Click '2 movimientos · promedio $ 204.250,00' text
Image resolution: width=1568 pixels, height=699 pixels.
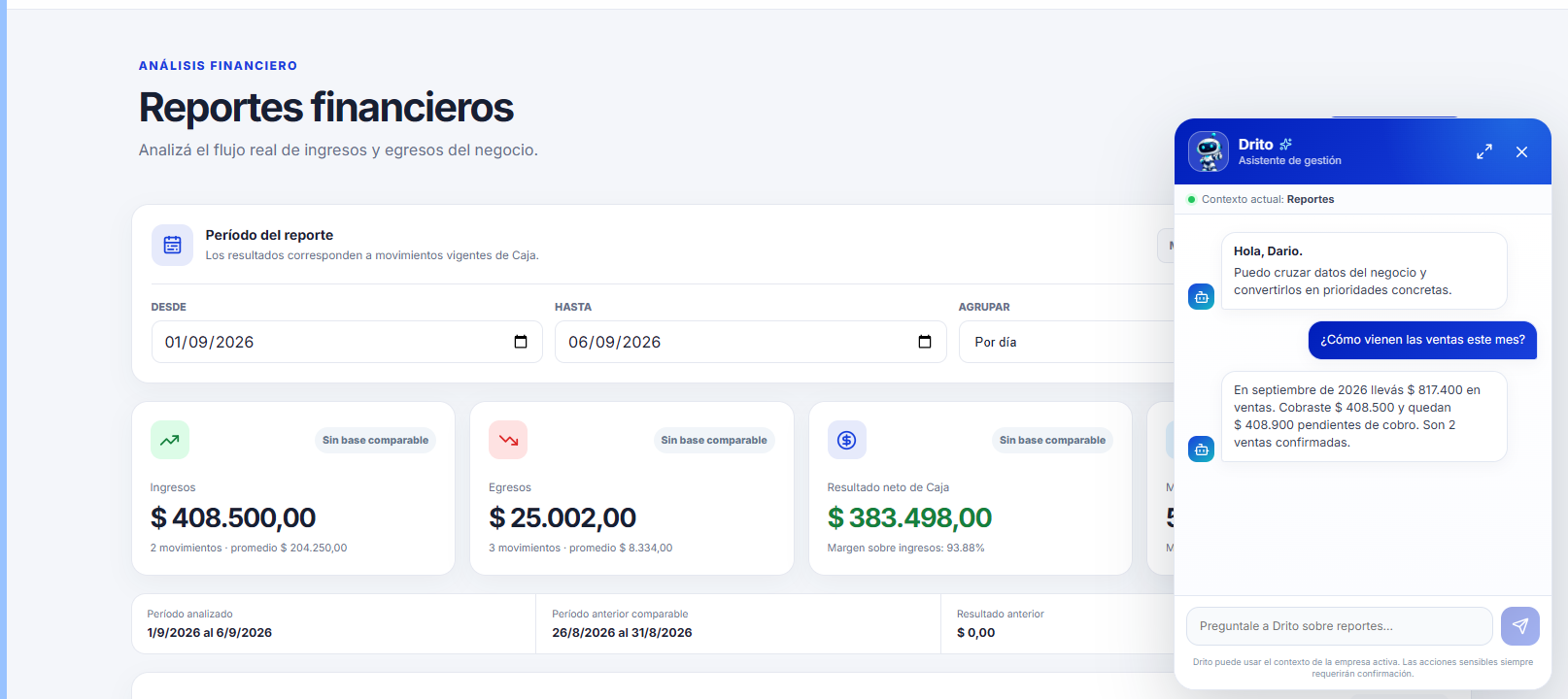coord(249,548)
